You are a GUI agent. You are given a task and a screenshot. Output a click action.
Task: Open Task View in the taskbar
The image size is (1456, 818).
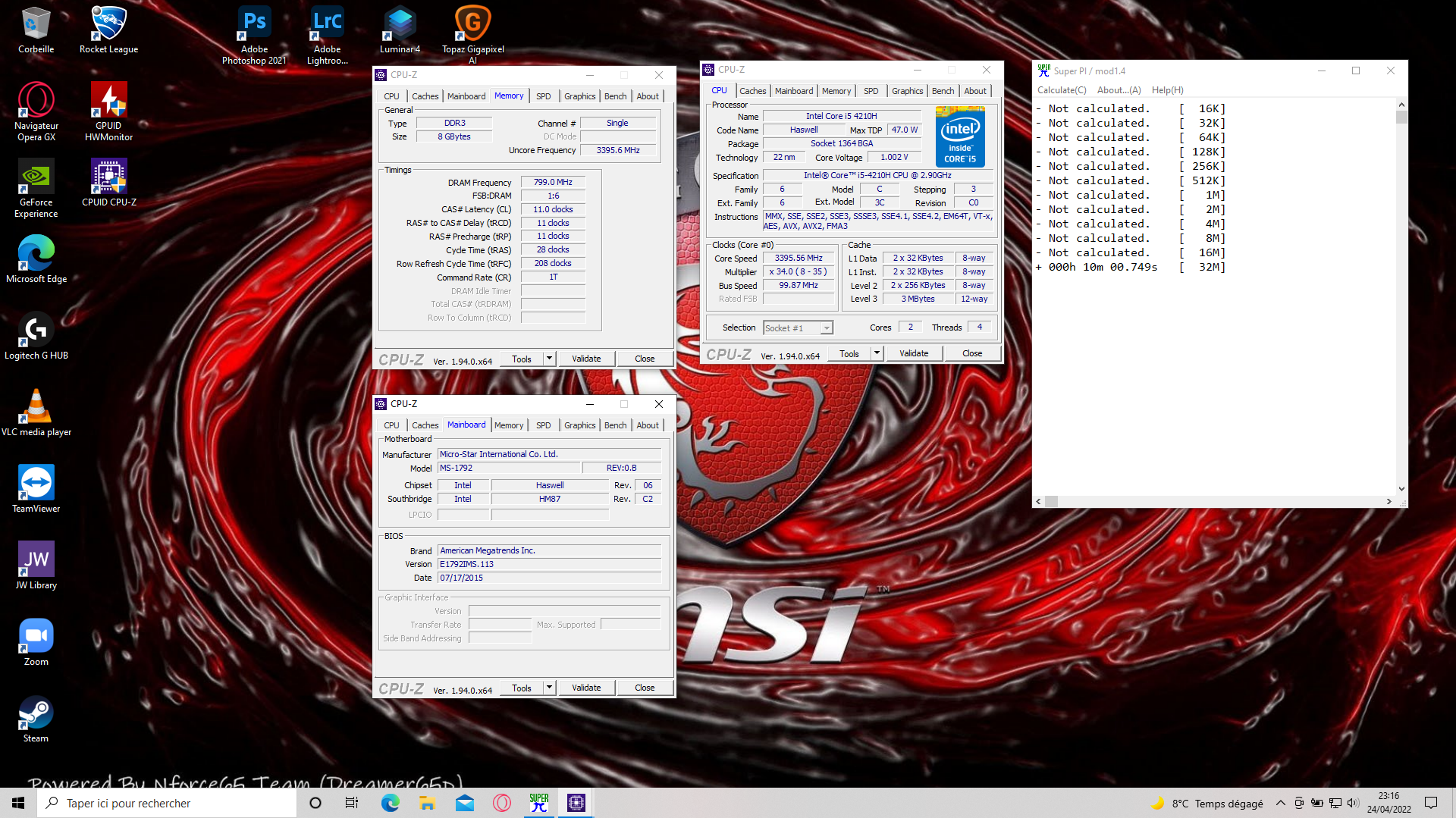[x=352, y=803]
